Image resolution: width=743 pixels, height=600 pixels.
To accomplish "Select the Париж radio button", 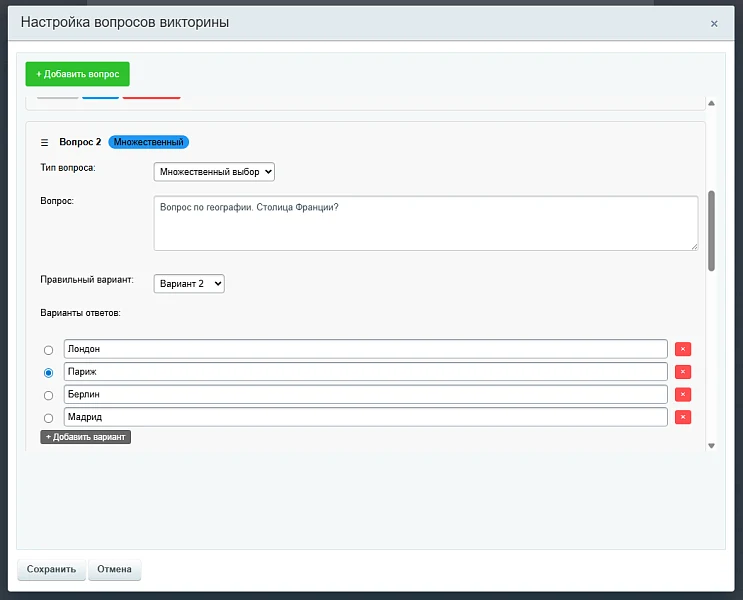I will click(48, 373).
